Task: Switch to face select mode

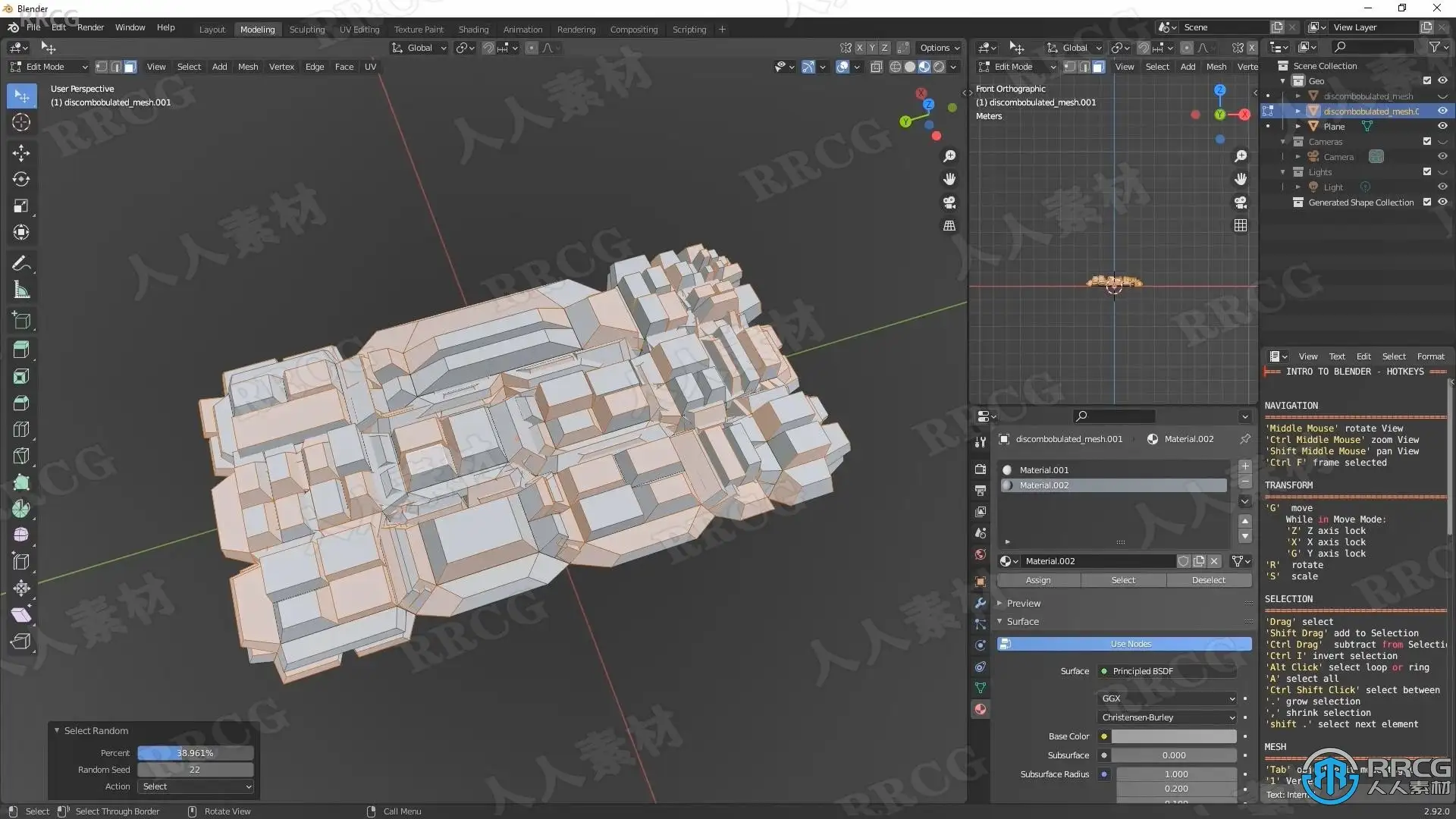Action: [130, 67]
